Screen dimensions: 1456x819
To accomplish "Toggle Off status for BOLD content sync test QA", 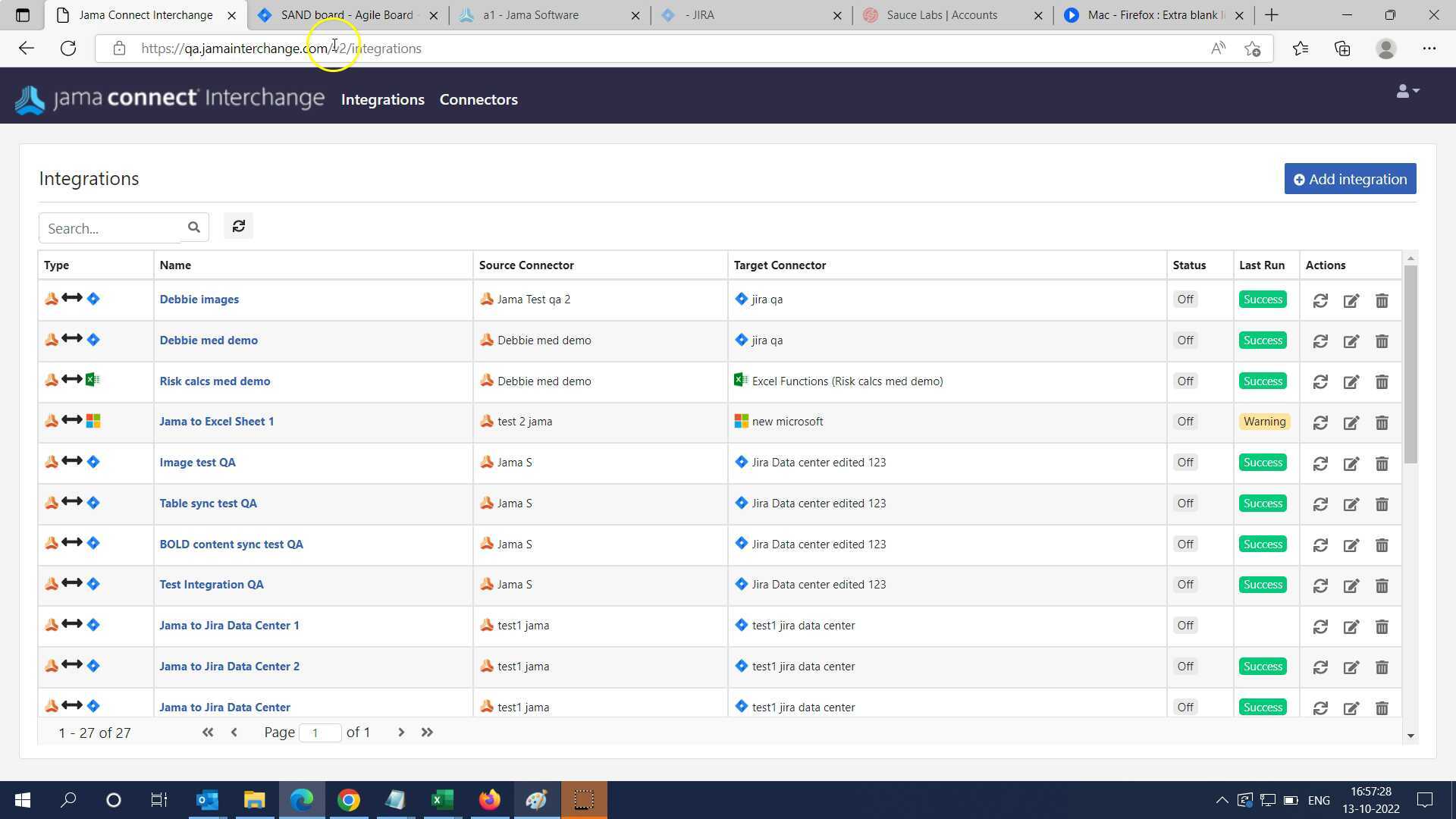I will 1185,544.
